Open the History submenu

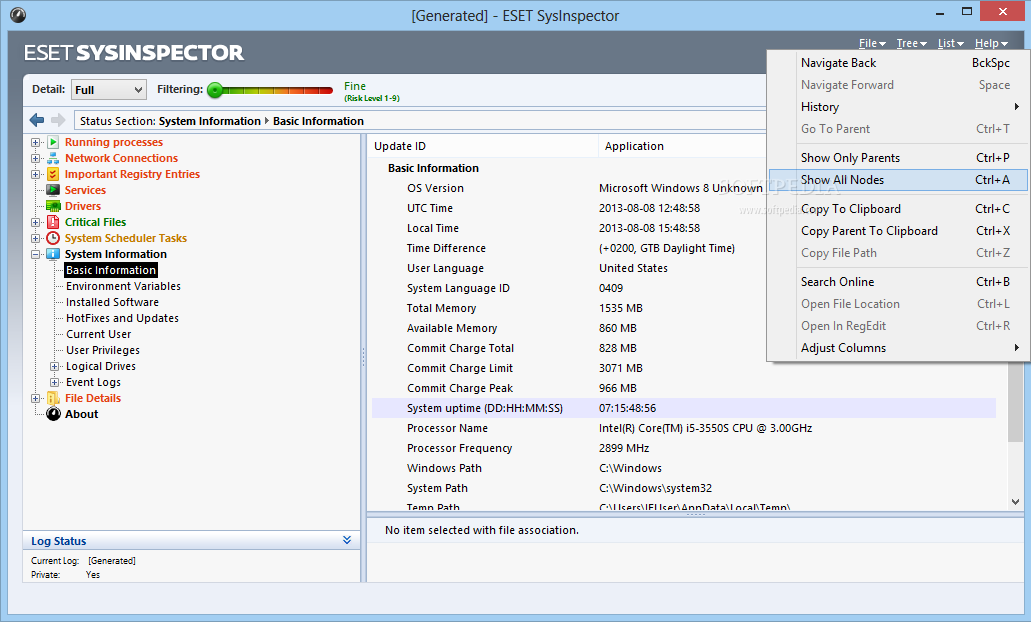(x=898, y=107)
